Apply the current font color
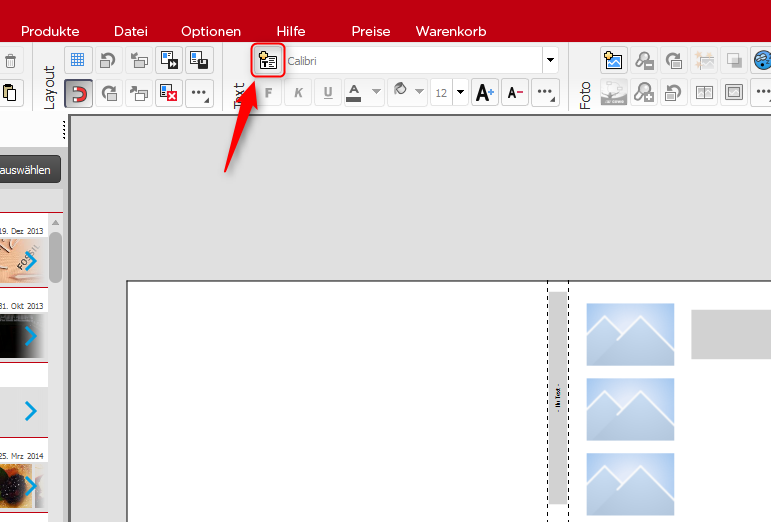Screen dimensions: 771x522 point(354,93)
